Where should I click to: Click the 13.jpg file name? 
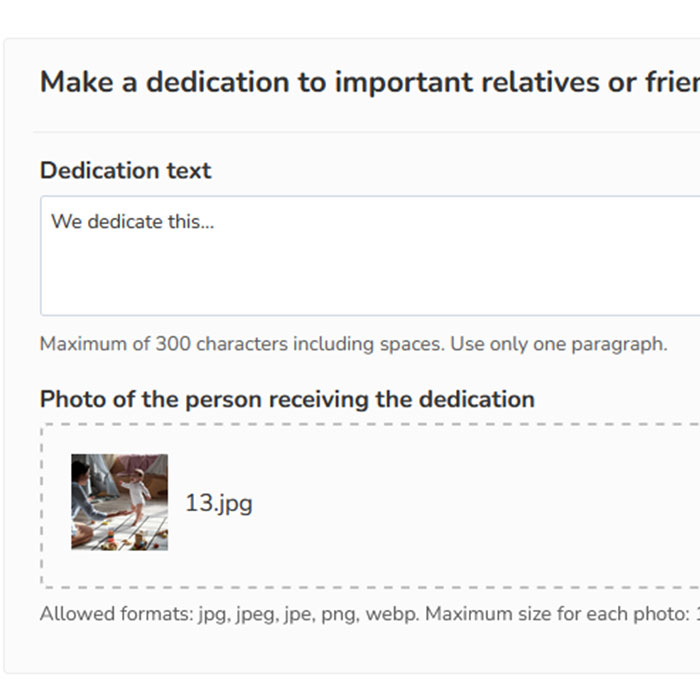pos(219,503)
